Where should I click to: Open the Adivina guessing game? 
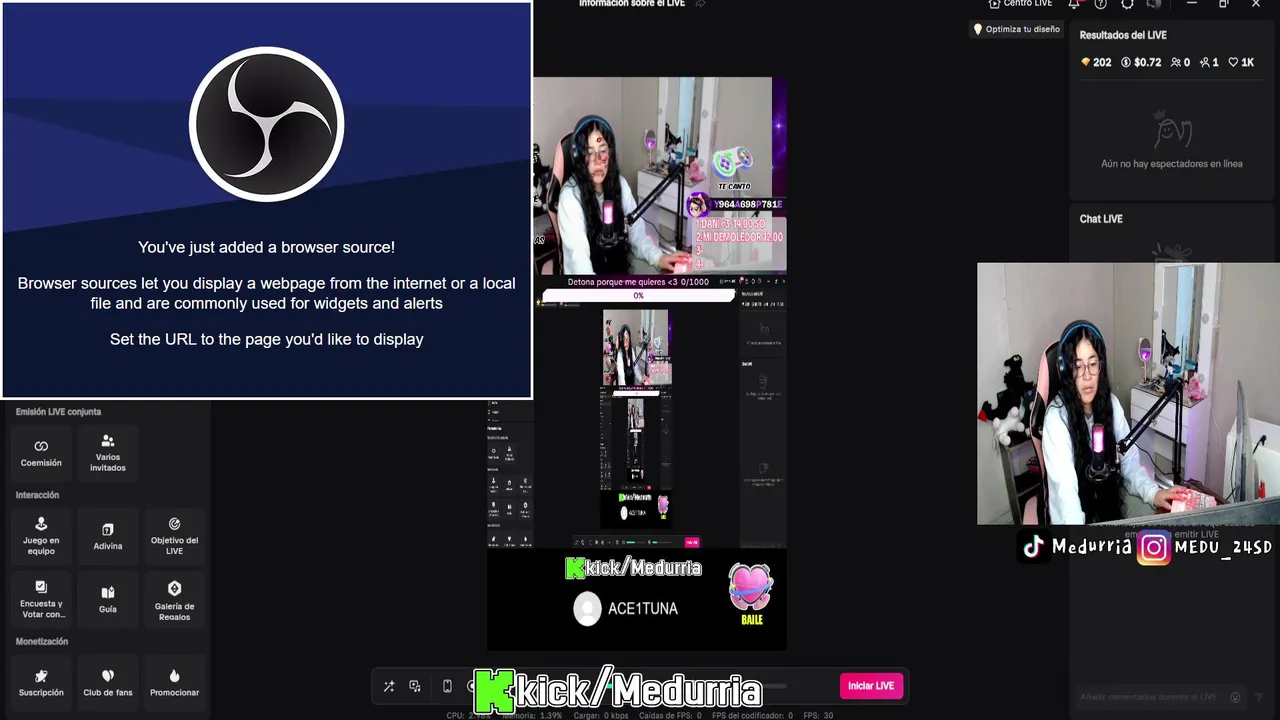[108, 536]
